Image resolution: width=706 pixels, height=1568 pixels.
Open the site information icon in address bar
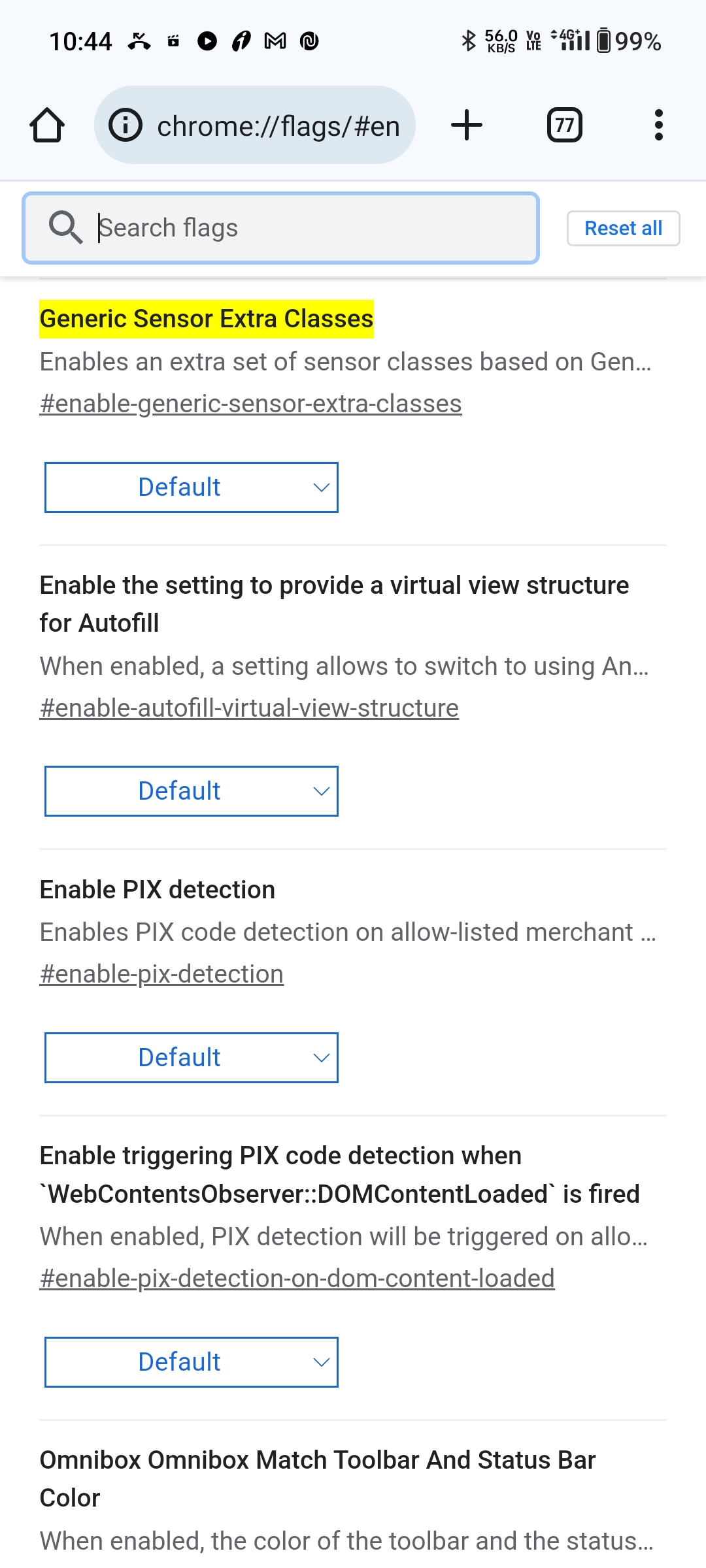pos(126,125)
